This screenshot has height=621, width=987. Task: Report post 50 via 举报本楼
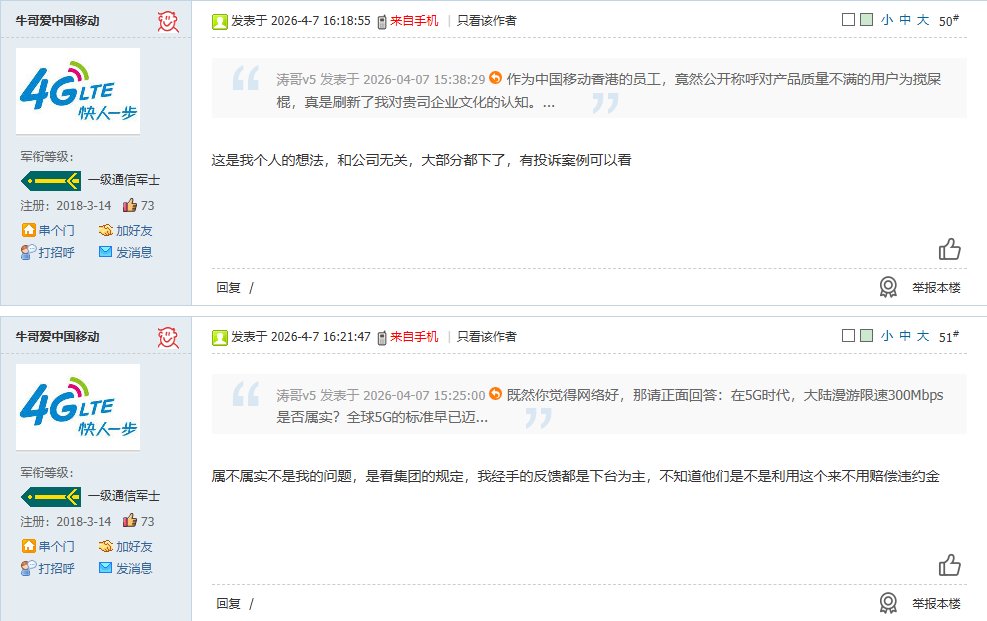(x=936, y=288)
